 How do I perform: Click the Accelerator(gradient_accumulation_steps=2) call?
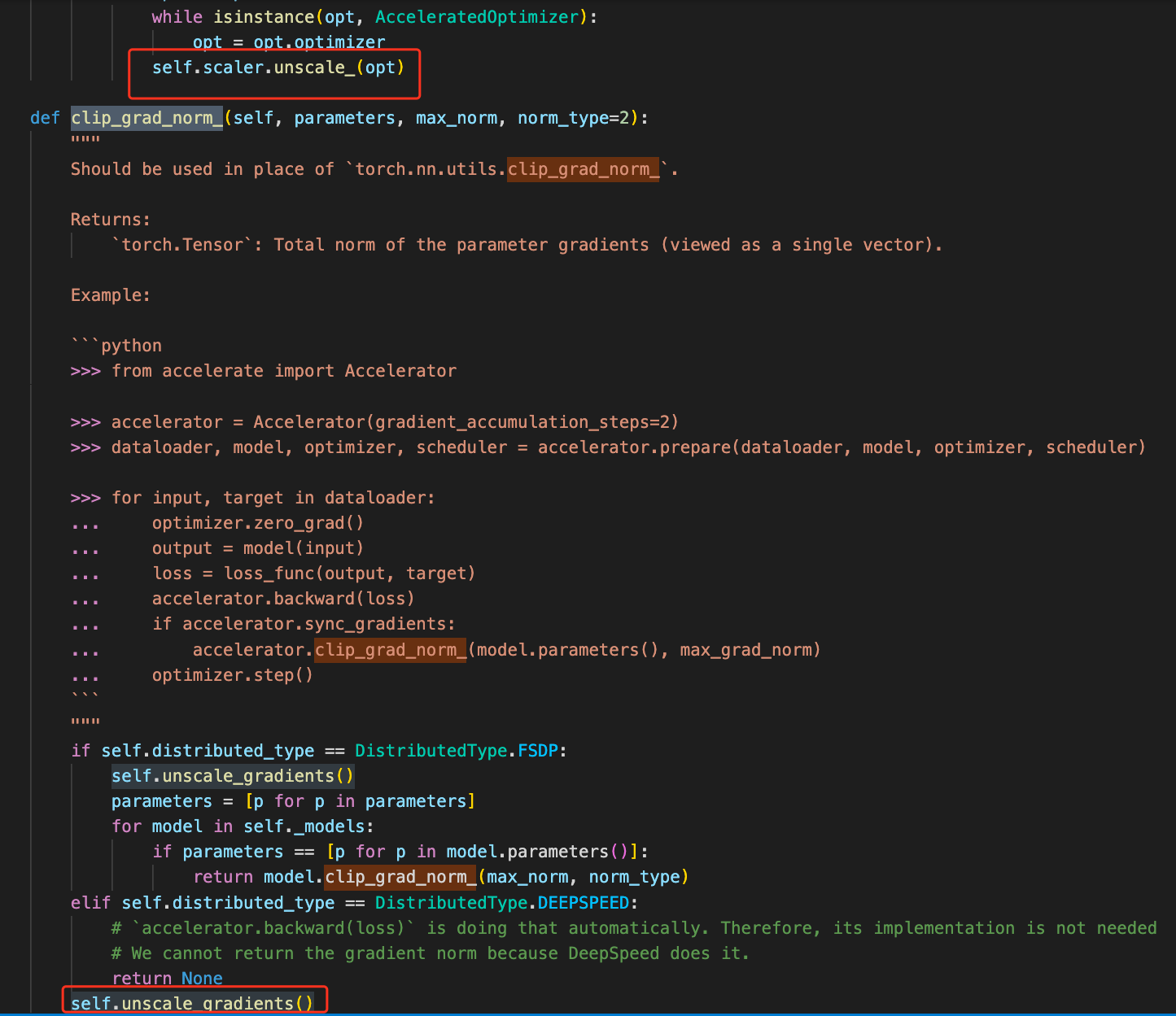pyautogui.click(x=464, y=421)
